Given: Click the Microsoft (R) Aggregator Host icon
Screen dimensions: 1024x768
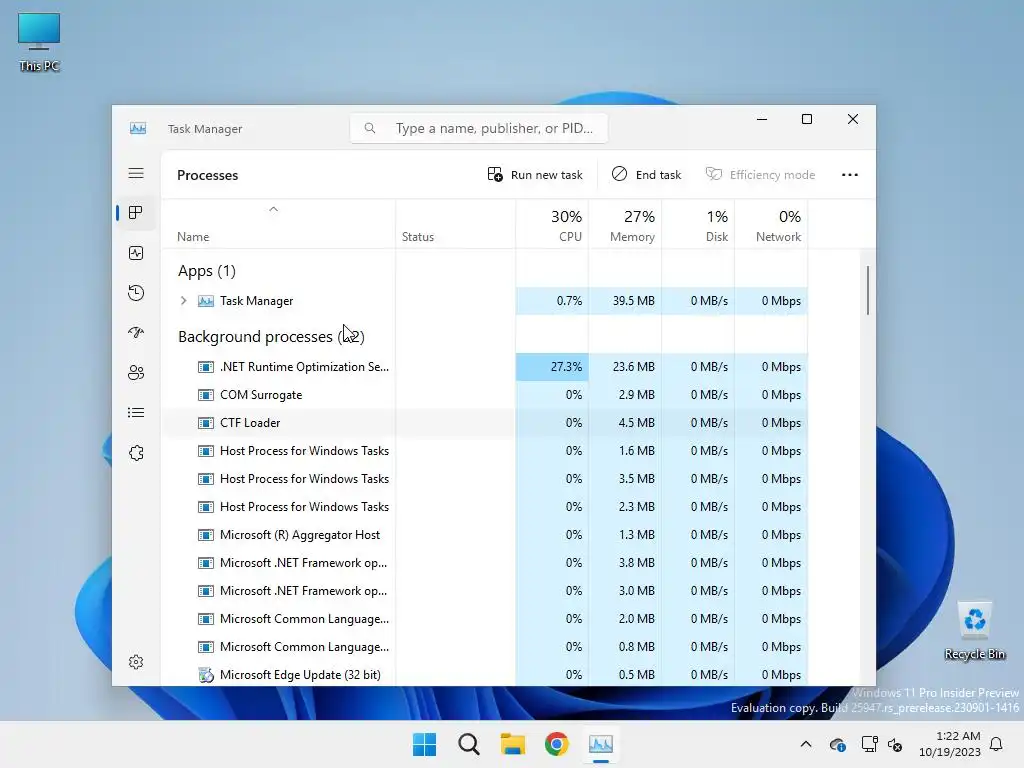Looking at the screenshot, I should pyautogui.click(x=206, y=535).
